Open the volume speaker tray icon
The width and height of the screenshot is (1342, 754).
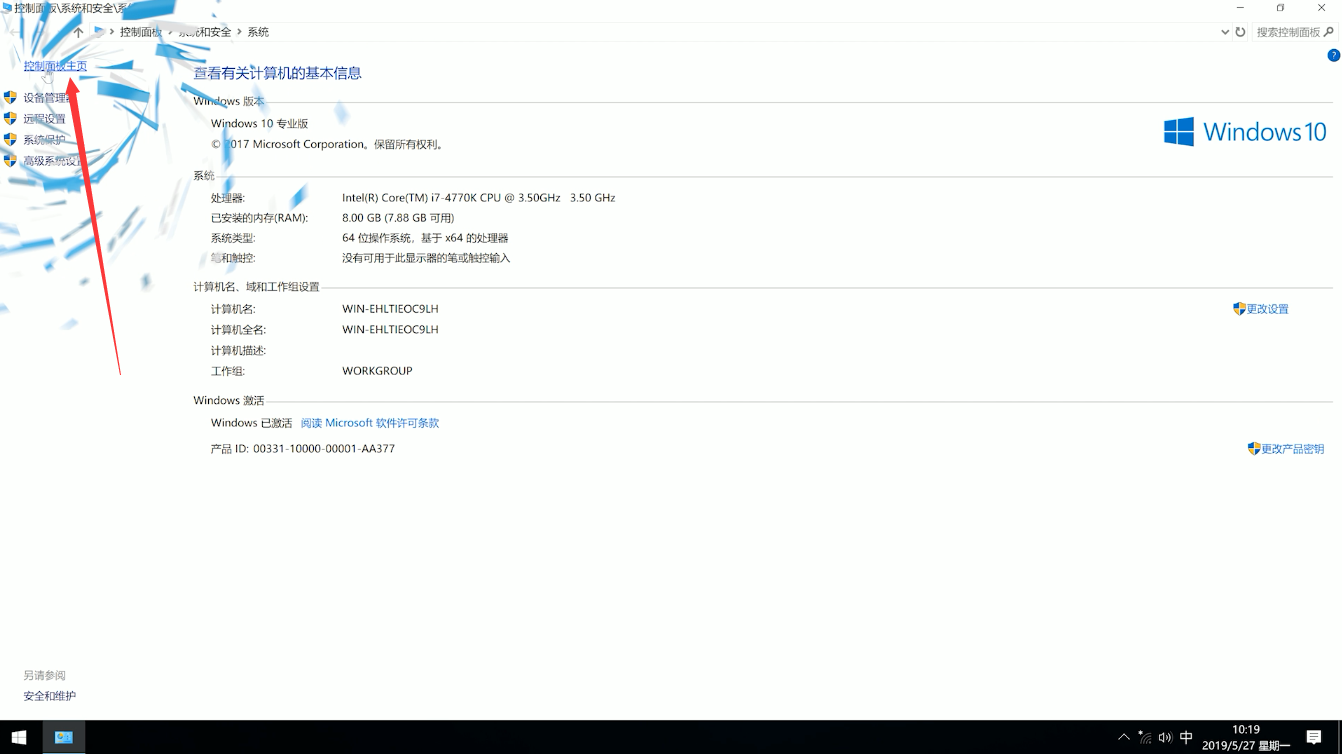click(1165, 738)
